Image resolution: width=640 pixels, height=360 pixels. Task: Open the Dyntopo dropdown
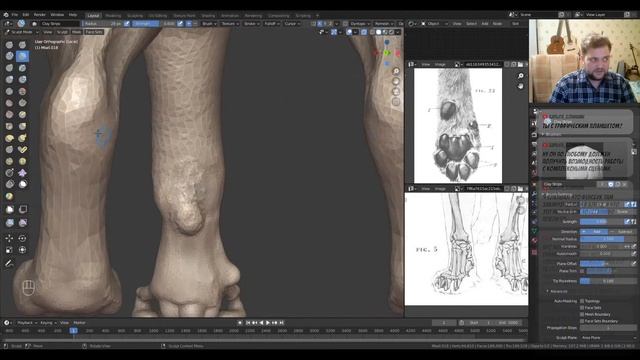tap(360, 24)
